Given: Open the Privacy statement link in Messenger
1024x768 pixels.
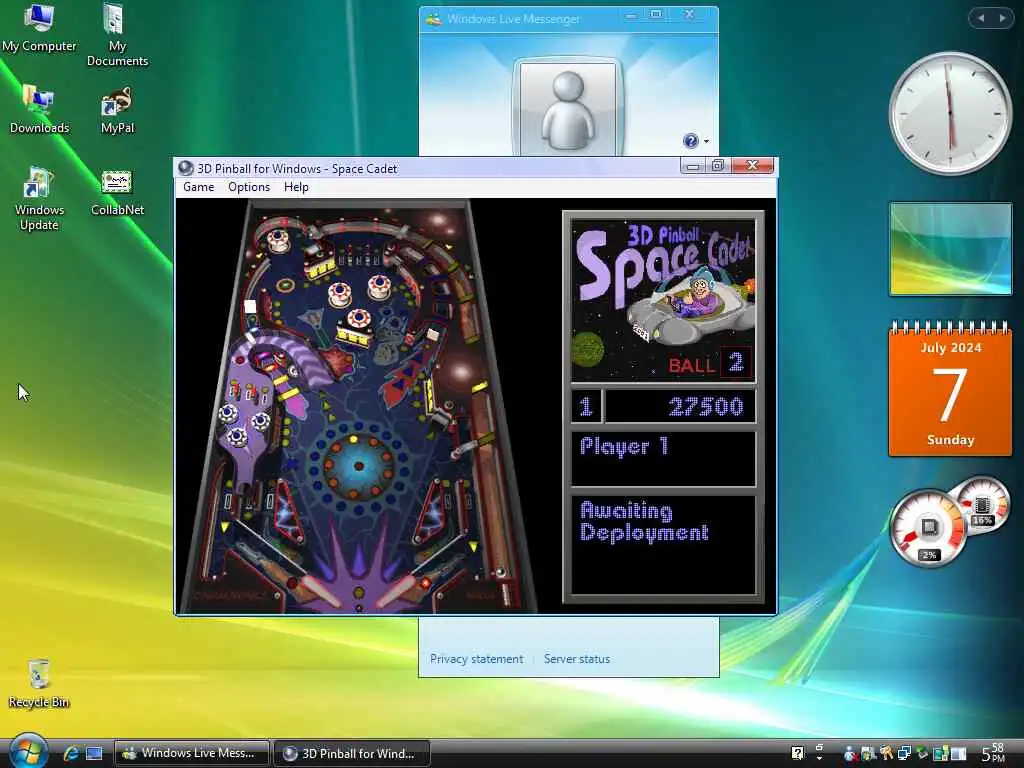Looking at the screenshot, I should (477, 659).
